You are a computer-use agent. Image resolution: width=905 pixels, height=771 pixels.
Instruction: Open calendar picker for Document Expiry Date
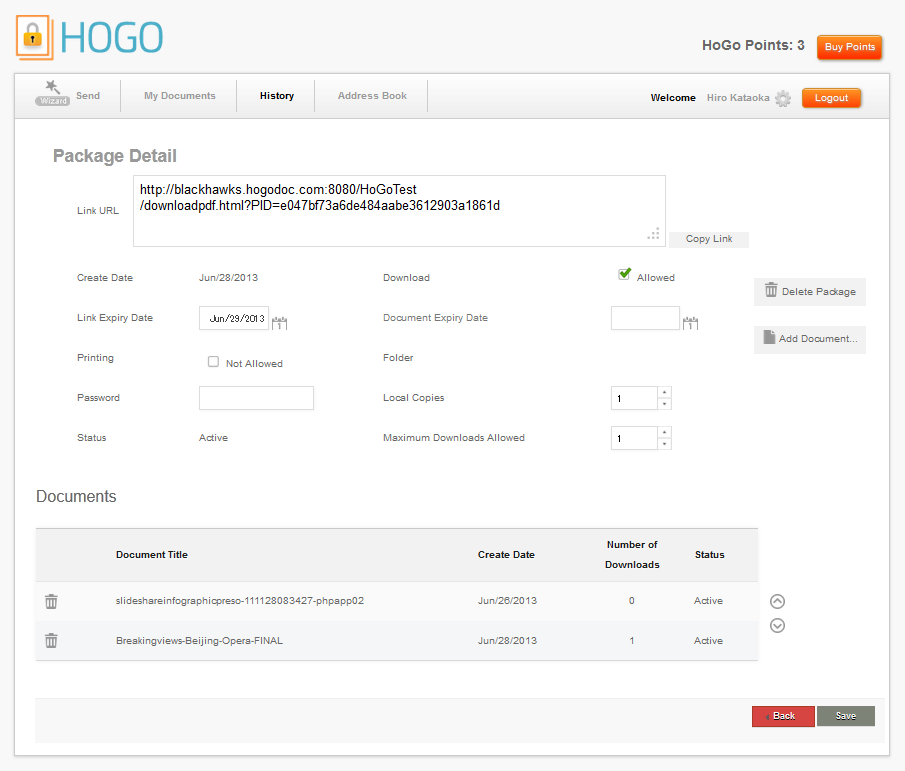pyautogui.click(x=690, y=322)
